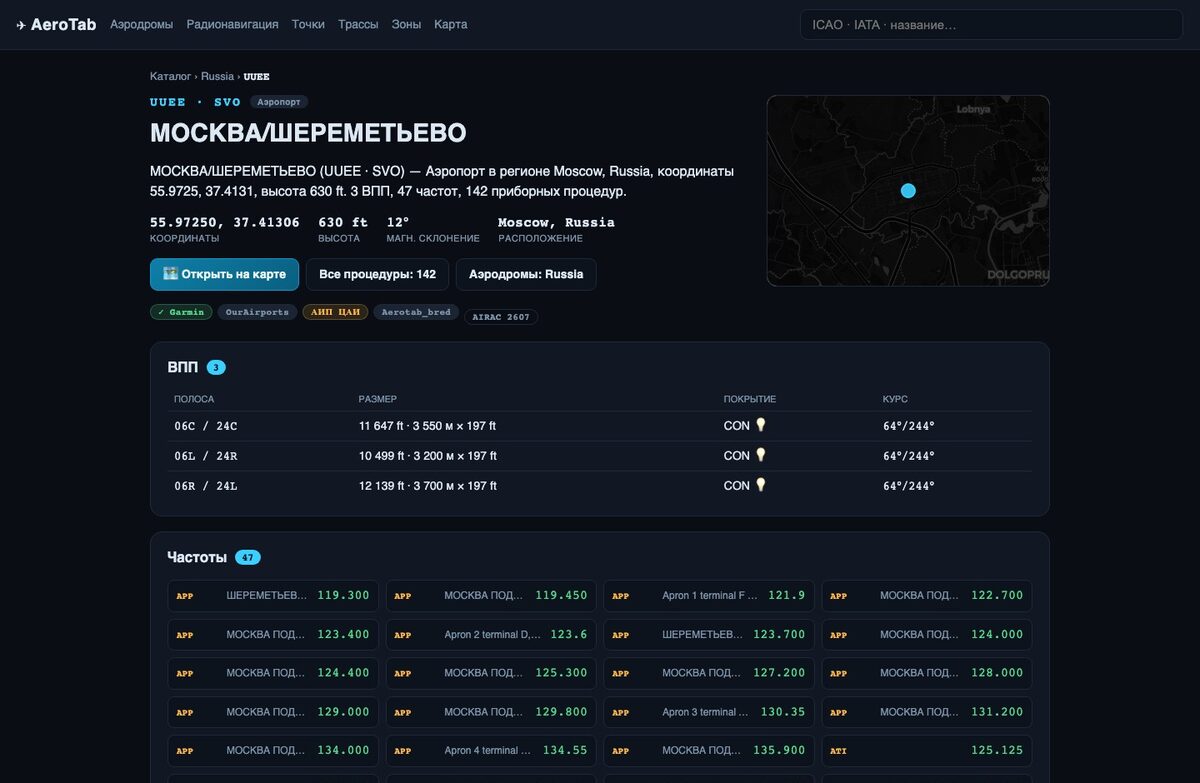This screenshot has width=1200, height=783.
Task: Select the 125.300 frequency card
Action: (x=491, y=673)
